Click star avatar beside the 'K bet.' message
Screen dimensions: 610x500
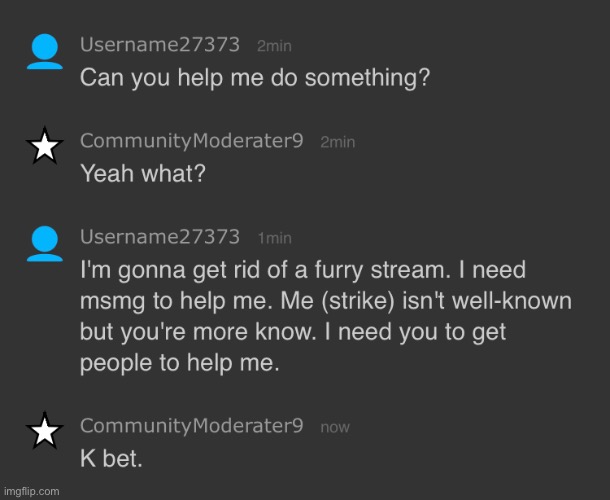45,430
